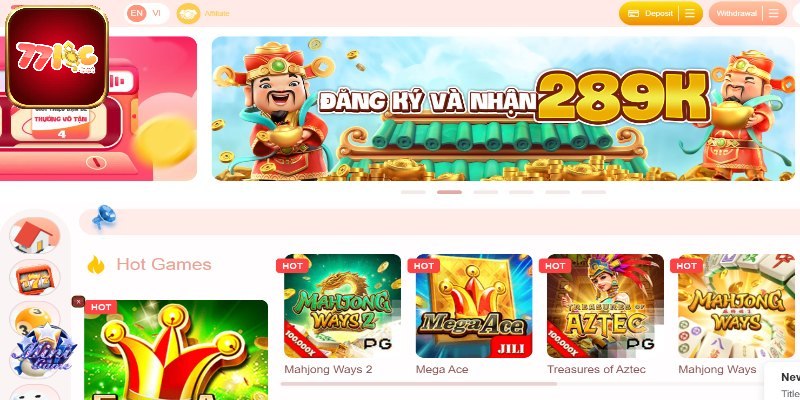Open the Mega Ace game thumbnail
800x400 pixels.
[x=474, y=306]
